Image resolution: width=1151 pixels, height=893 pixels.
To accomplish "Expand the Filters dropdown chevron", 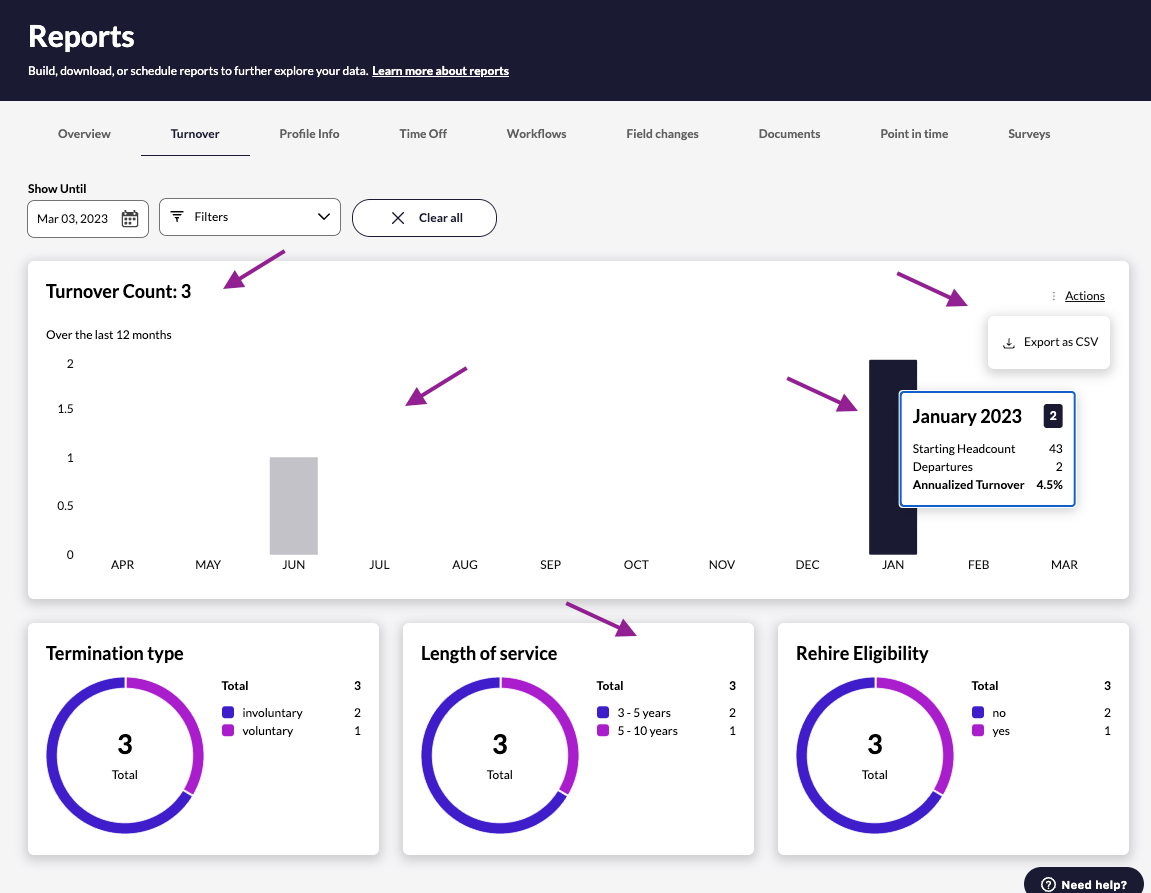I will coord(323,216).
